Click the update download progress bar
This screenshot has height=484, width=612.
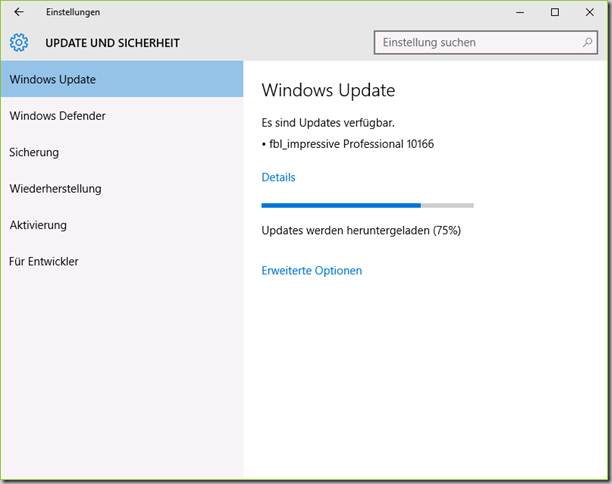(367, 205)
